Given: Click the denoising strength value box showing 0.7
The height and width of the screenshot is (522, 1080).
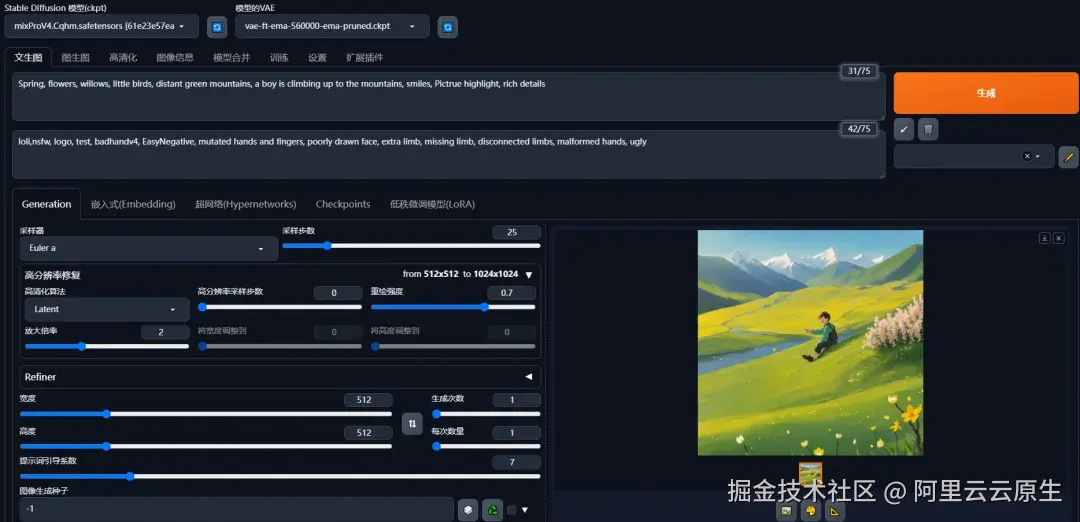Looking at the screenshot, I should tap(511, 293).
